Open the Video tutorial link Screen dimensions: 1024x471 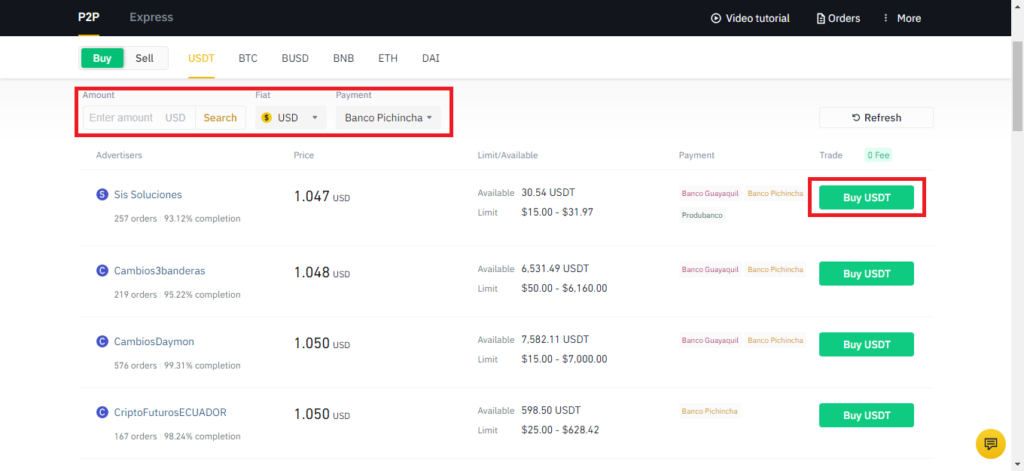pos(750,18)
